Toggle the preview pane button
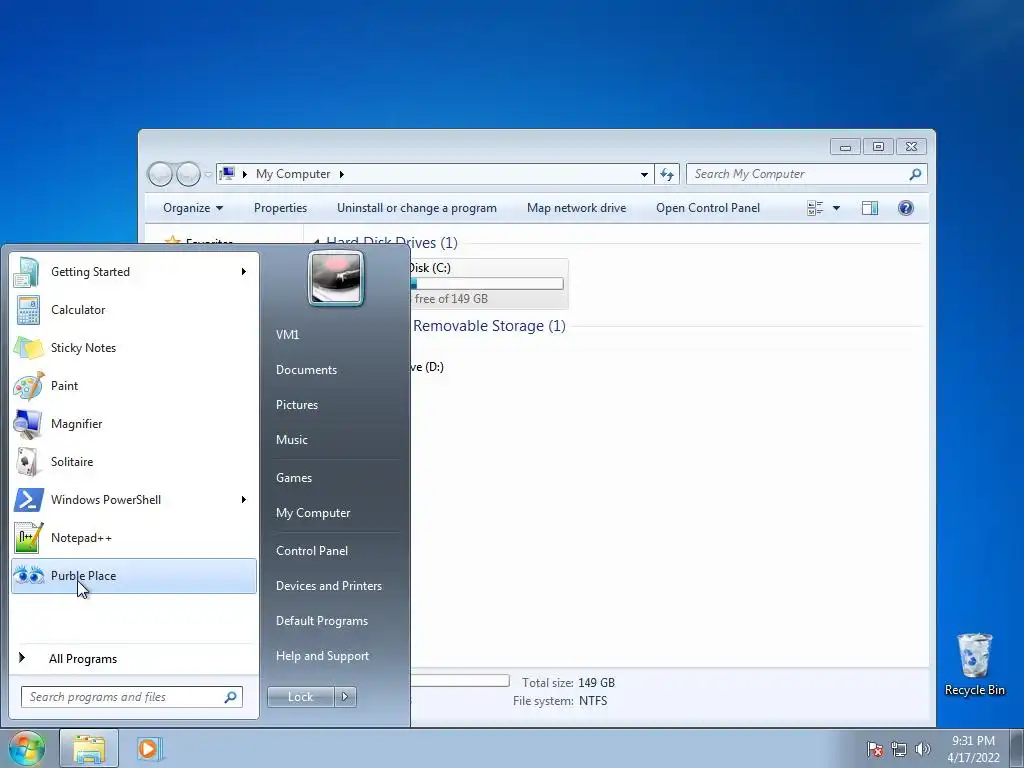Image resolution: width=1024 pixels, height=768 pixels. [870, 208]
